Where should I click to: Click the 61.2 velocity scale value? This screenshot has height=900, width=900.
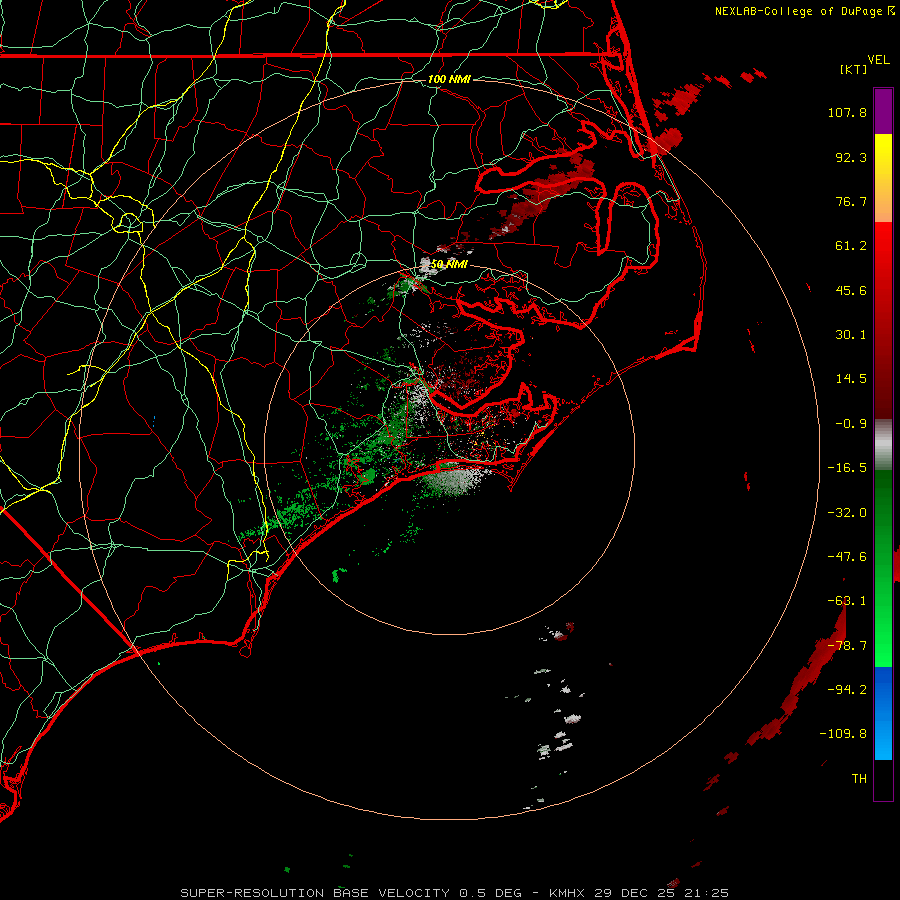[x=851, y=246]
